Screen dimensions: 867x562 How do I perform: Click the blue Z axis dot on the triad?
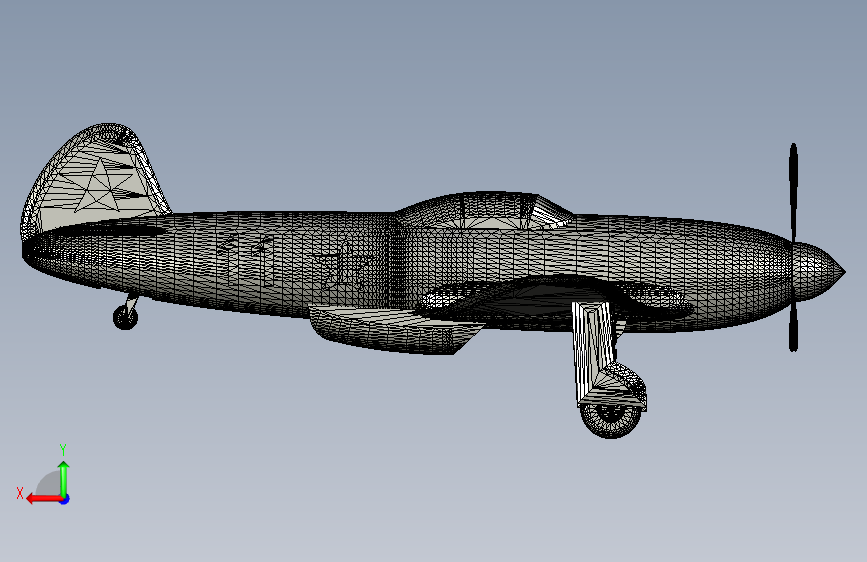65,499
